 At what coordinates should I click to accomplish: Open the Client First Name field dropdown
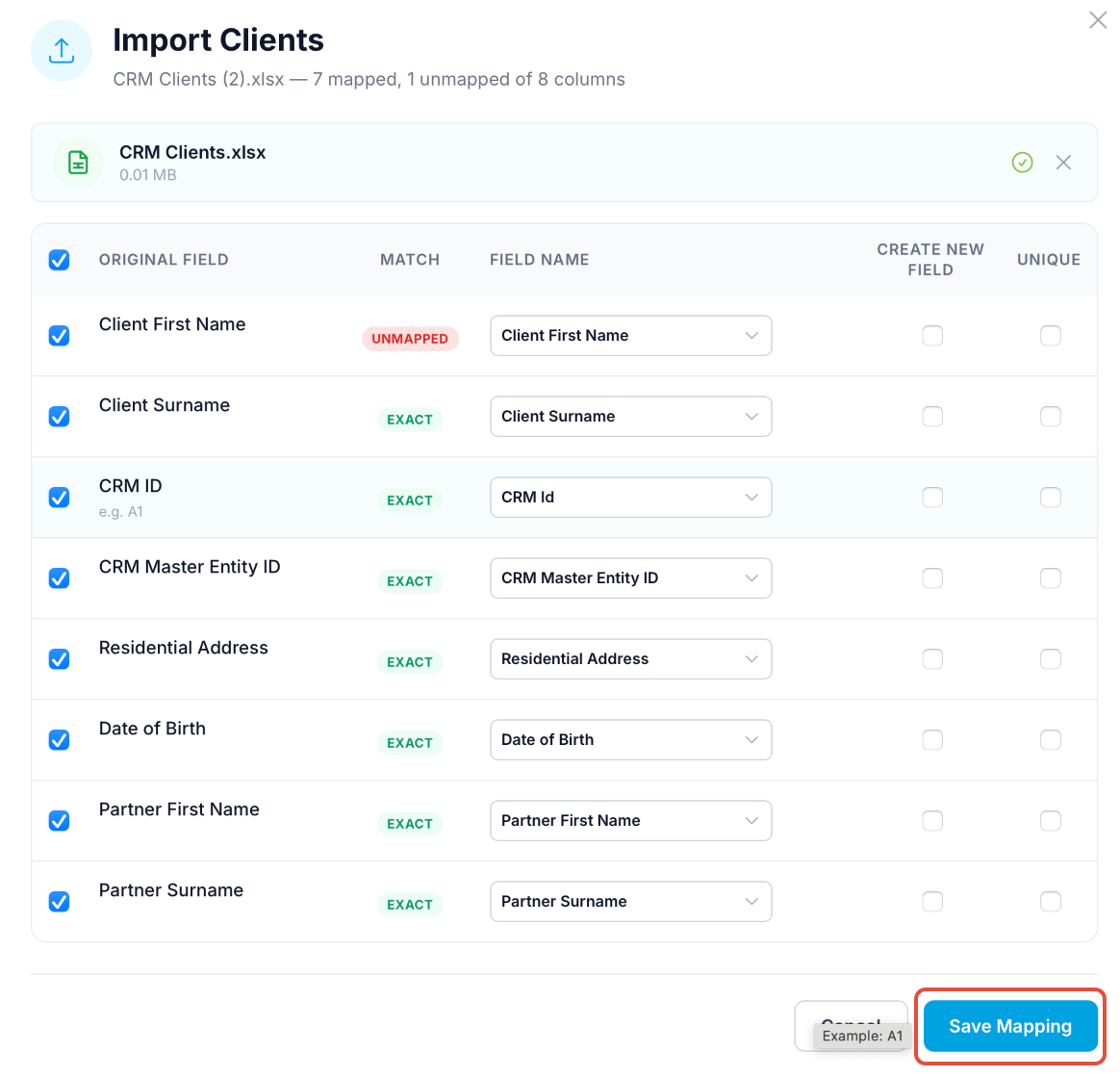[x=630, y=336]
